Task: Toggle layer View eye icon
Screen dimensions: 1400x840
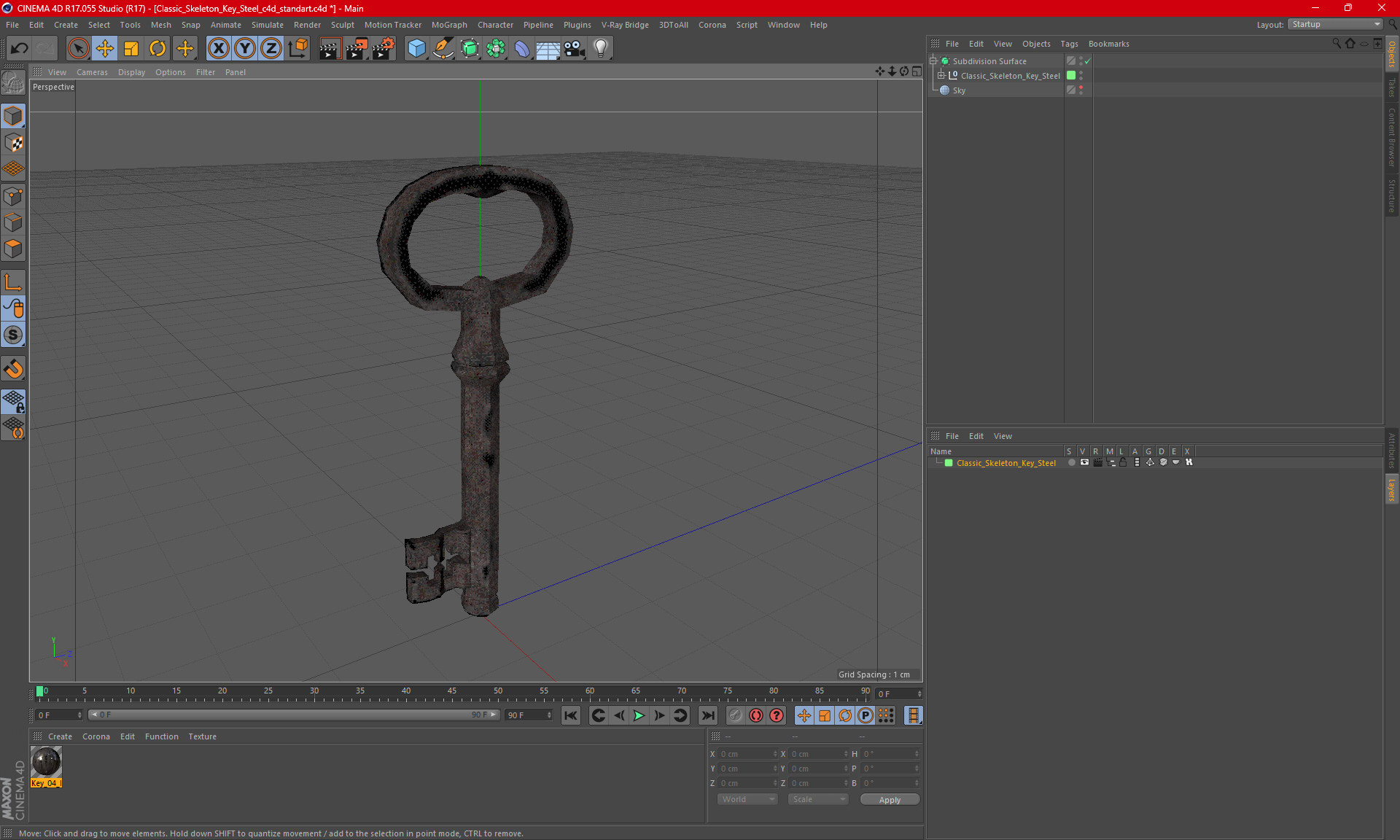Action: point(1084,463)
